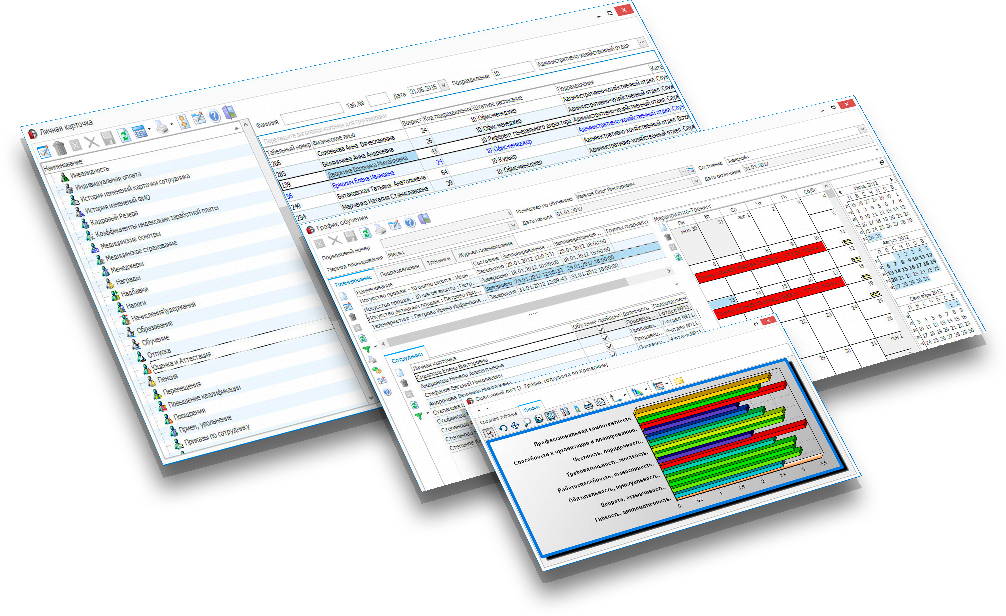
Task: Click the green refresh icon in Личная карточка toolbar
Action: (125, 135)
